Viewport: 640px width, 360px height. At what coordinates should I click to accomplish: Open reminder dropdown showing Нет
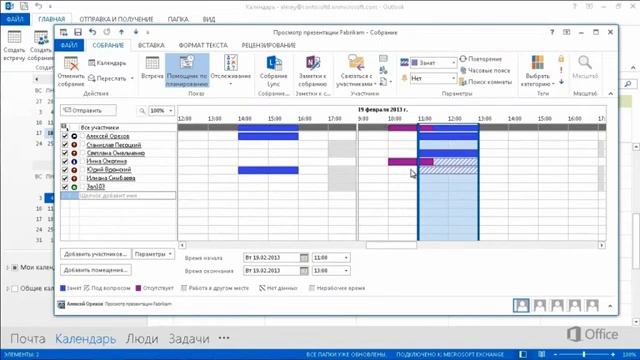pos(453,78)
